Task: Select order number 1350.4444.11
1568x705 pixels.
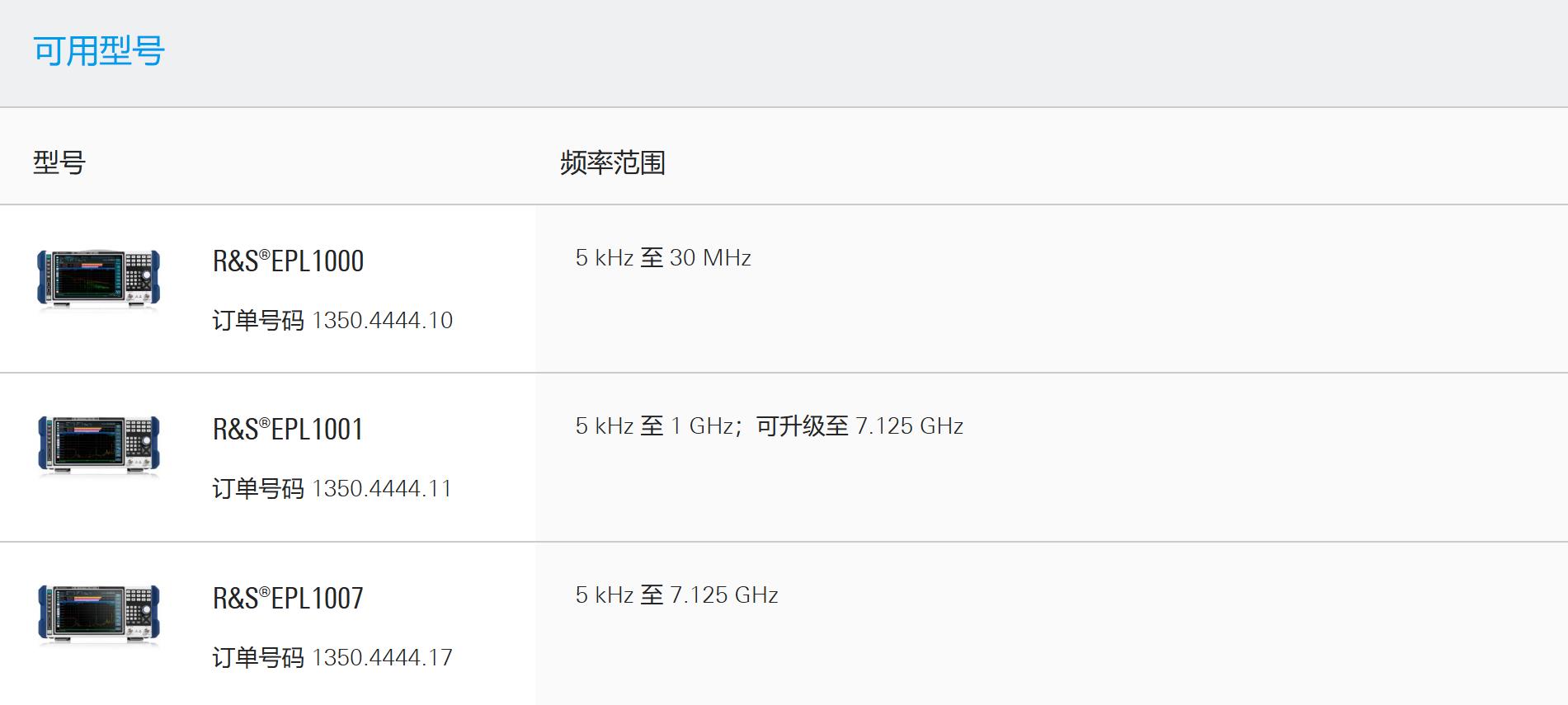Action: tap(382, 488)
